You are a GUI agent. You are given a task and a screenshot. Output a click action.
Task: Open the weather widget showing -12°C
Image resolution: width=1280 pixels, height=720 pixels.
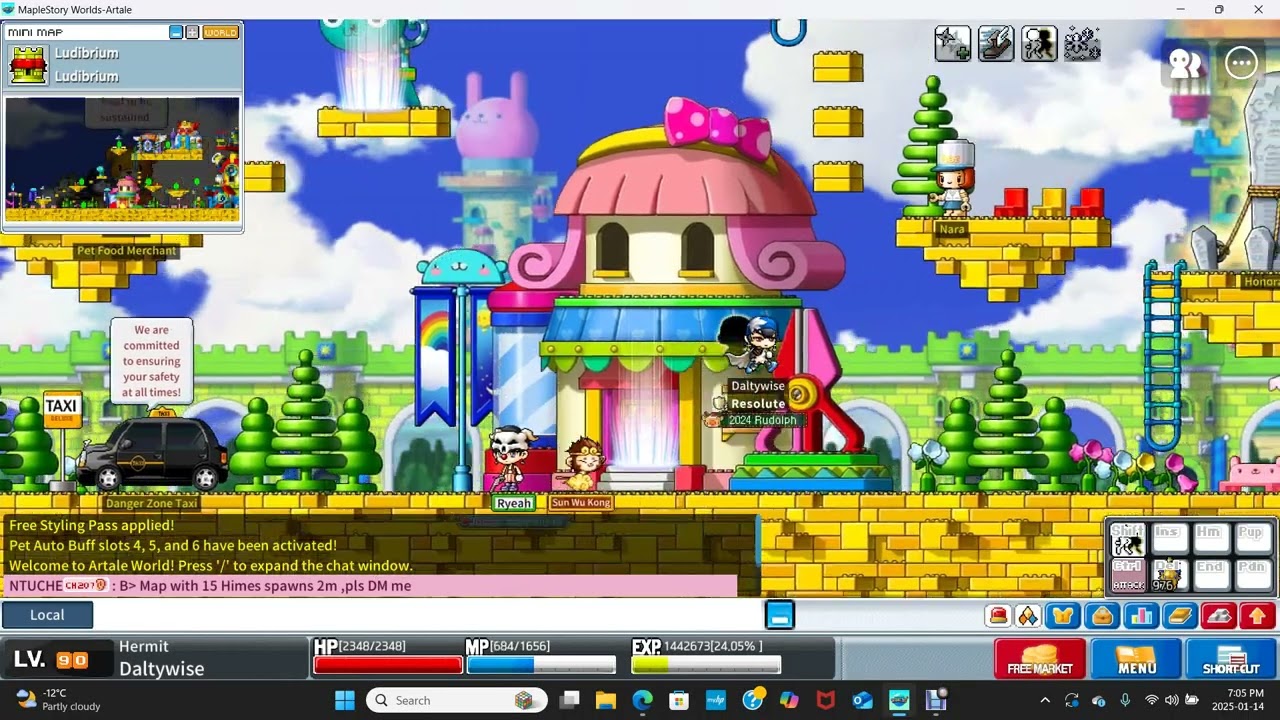click(x=60, y=700)
